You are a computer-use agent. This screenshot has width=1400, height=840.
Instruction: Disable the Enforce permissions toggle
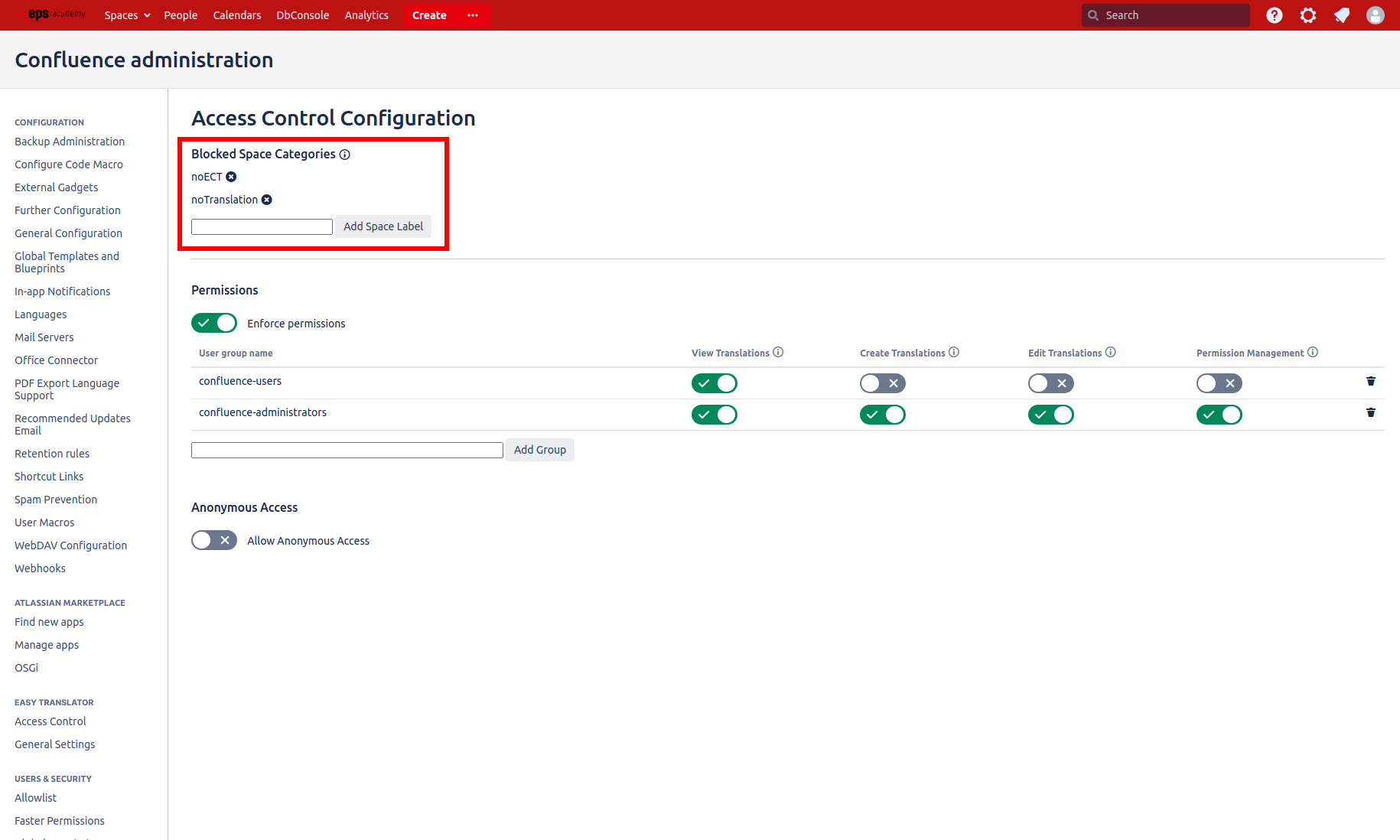point(214,323)
